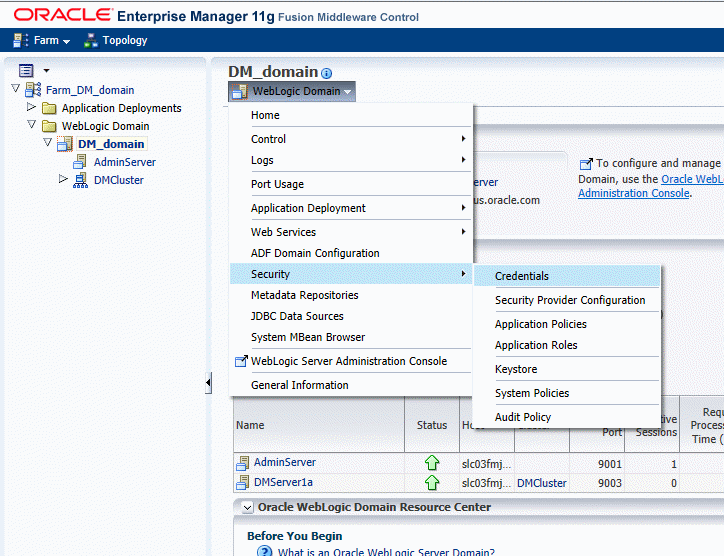Open dropdown arrow beside tree view icon
Image resolution: width=724 pixels, height=556 pixels.
[x=46, y=71]
